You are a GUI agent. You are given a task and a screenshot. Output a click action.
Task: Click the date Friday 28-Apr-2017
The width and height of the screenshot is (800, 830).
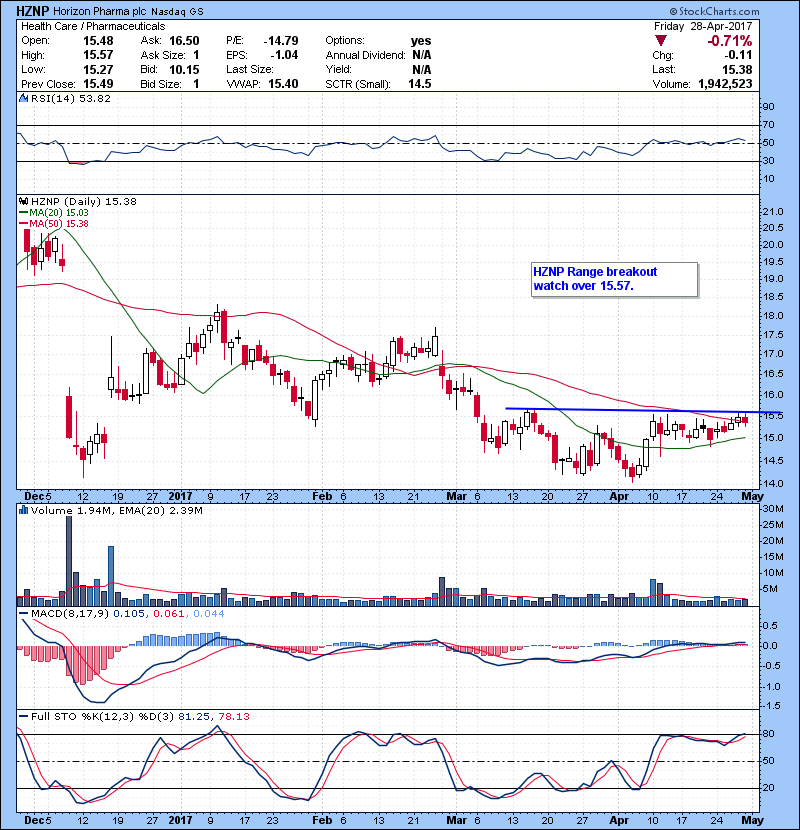tap(703, 26)
